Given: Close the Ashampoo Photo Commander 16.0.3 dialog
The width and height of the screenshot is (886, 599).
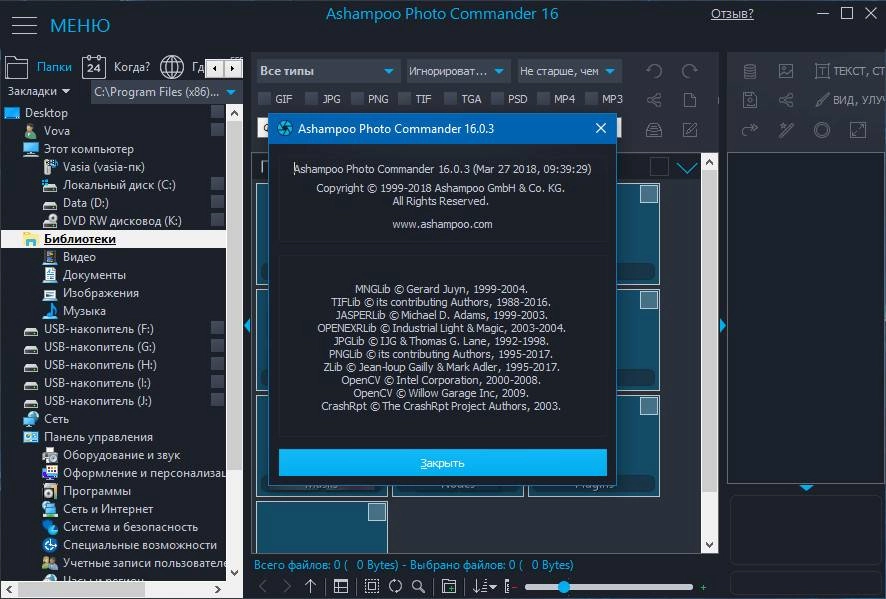Looking at the screenshot, I should 601,128.
